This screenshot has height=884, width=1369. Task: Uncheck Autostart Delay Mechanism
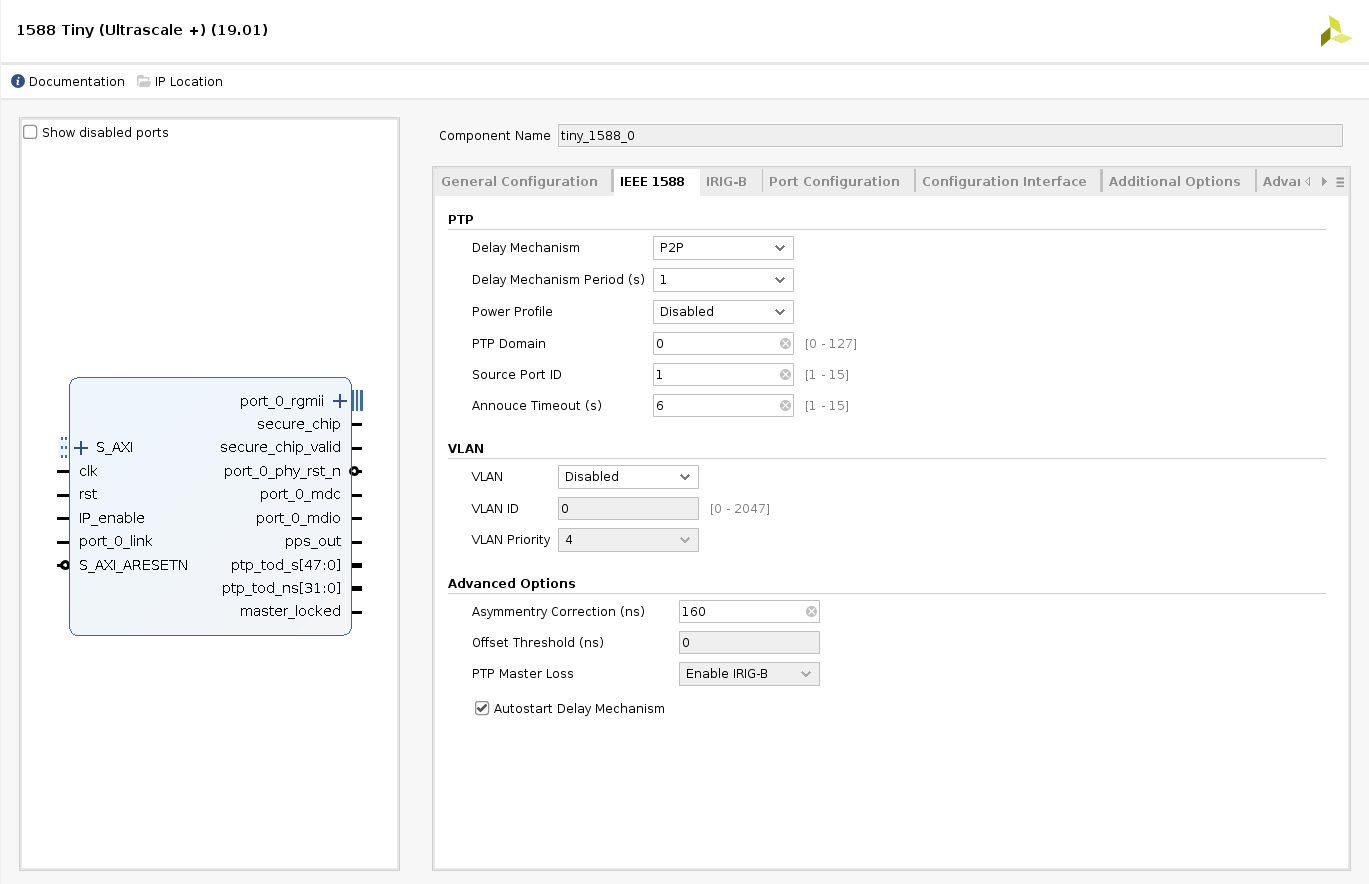(x=482, y=709)
